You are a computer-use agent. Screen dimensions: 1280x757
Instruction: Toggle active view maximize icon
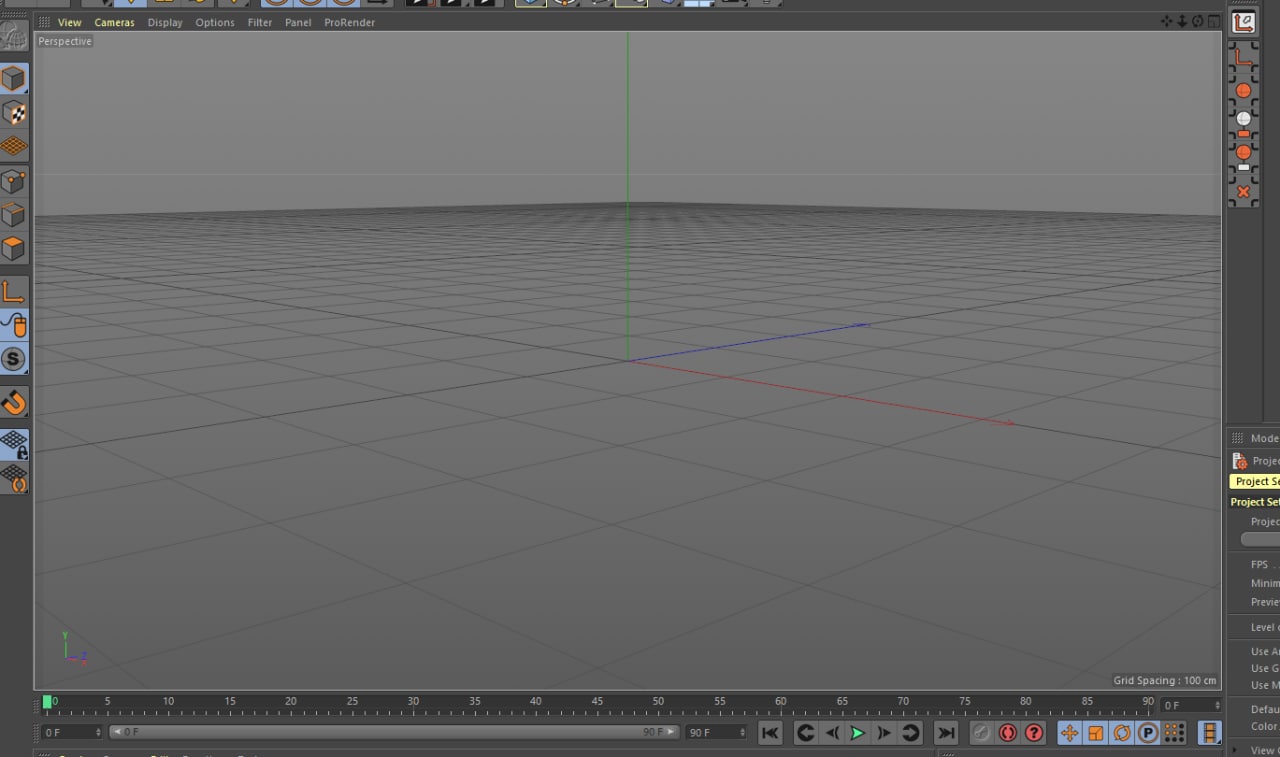[x=1214, y=21]
